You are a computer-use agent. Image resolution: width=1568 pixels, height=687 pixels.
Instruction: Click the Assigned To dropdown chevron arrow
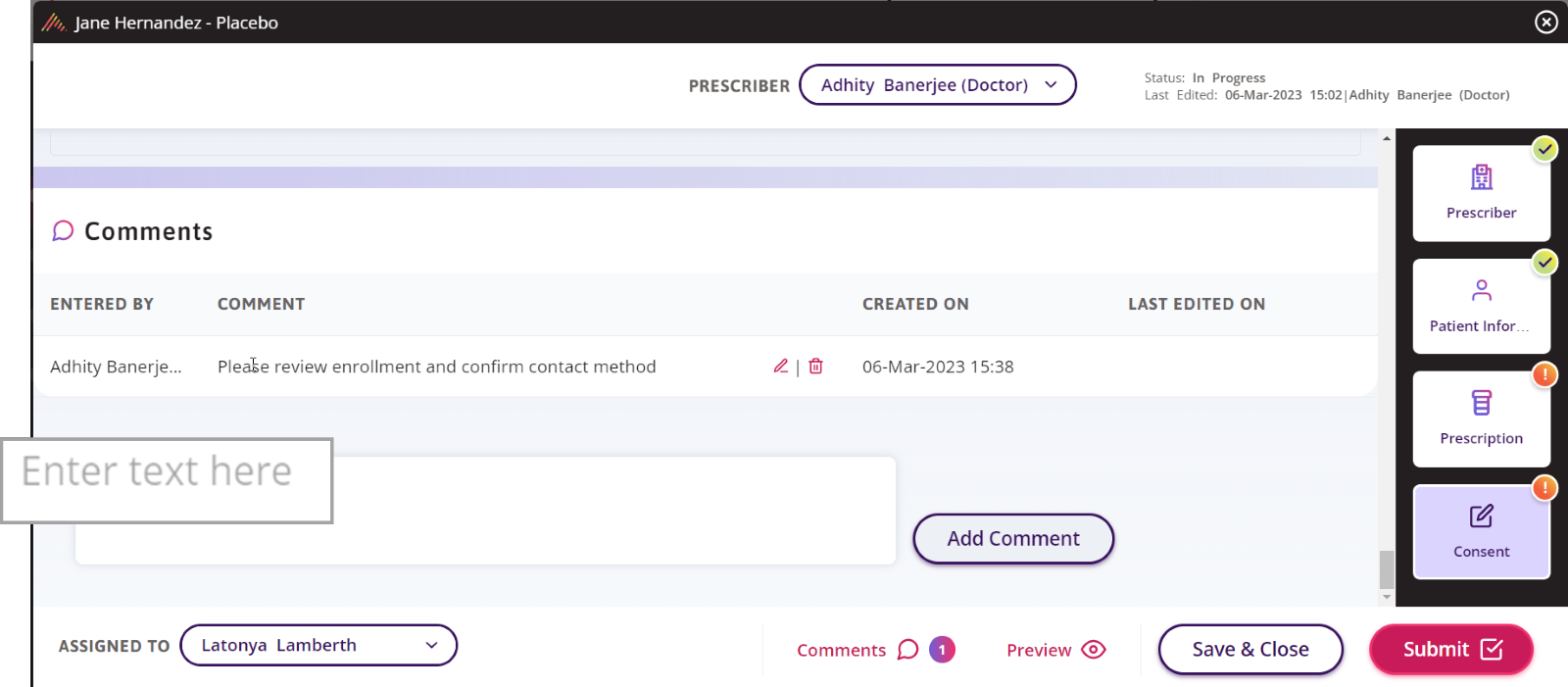(431, 646)
